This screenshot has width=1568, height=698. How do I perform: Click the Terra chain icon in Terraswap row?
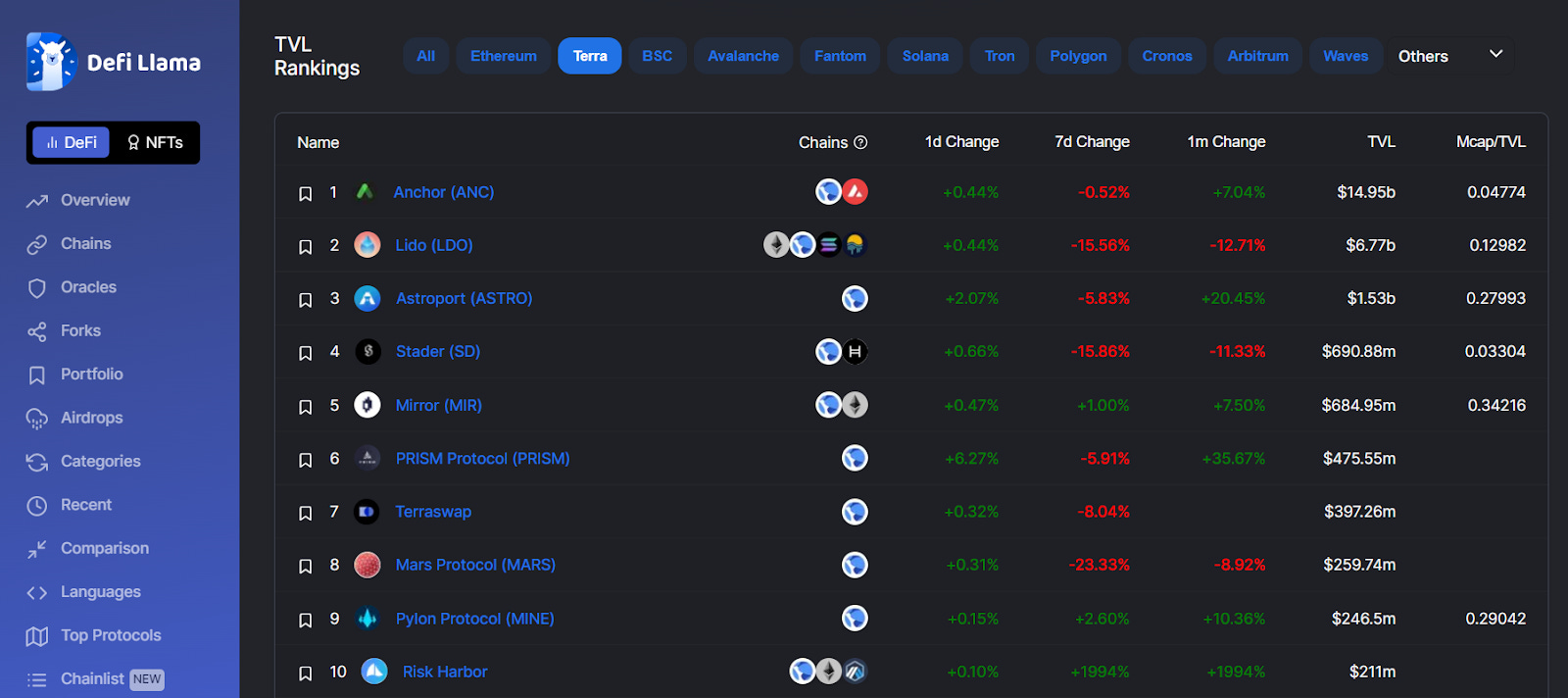tap(856, 512)
